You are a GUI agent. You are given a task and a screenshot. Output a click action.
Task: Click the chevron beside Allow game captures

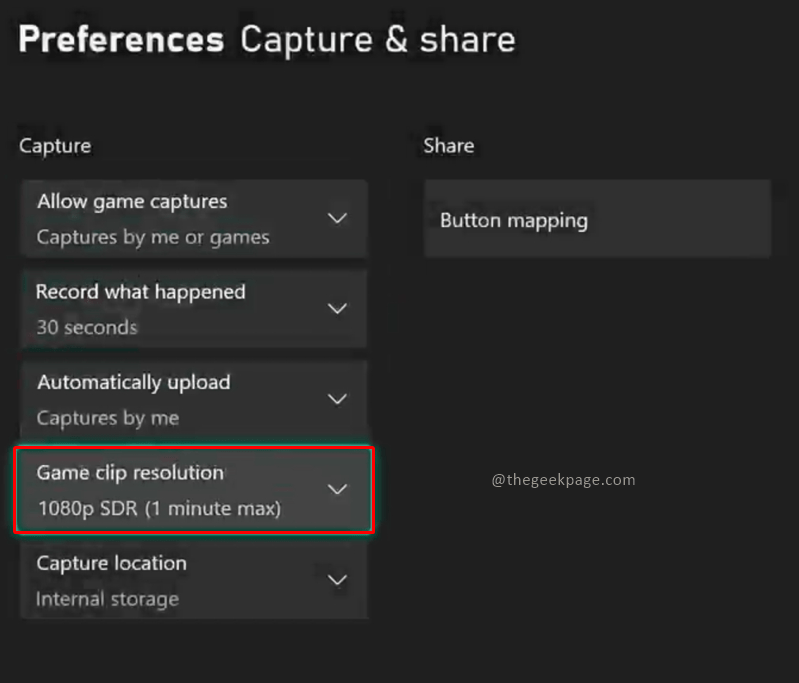tap(338, 218)
